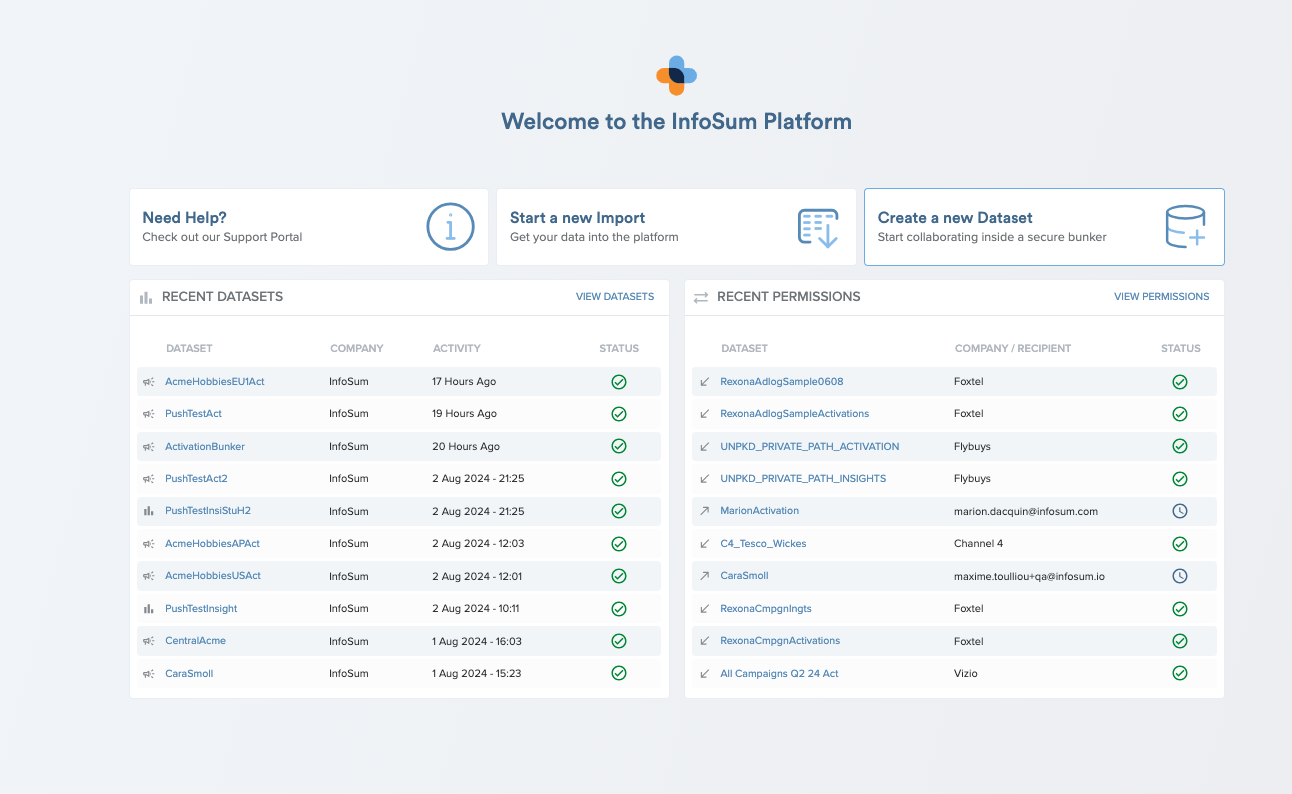This screenshot has width=1292, height=794.
Task: Open the Start a new Import card
Action: (676, 227)
